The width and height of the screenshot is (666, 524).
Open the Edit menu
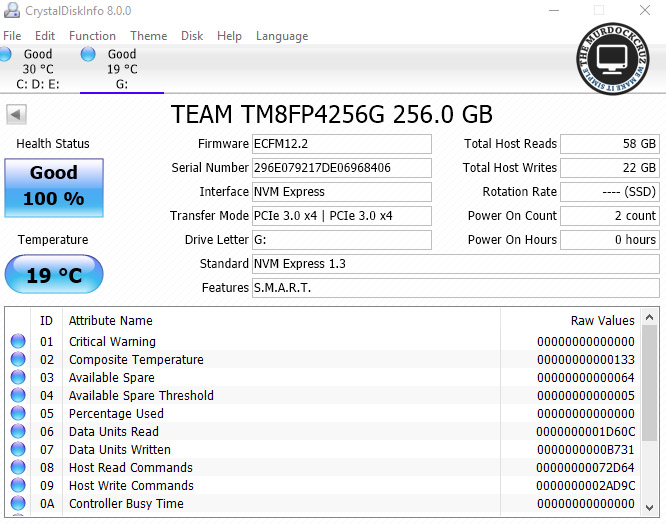tap(45, 36)
